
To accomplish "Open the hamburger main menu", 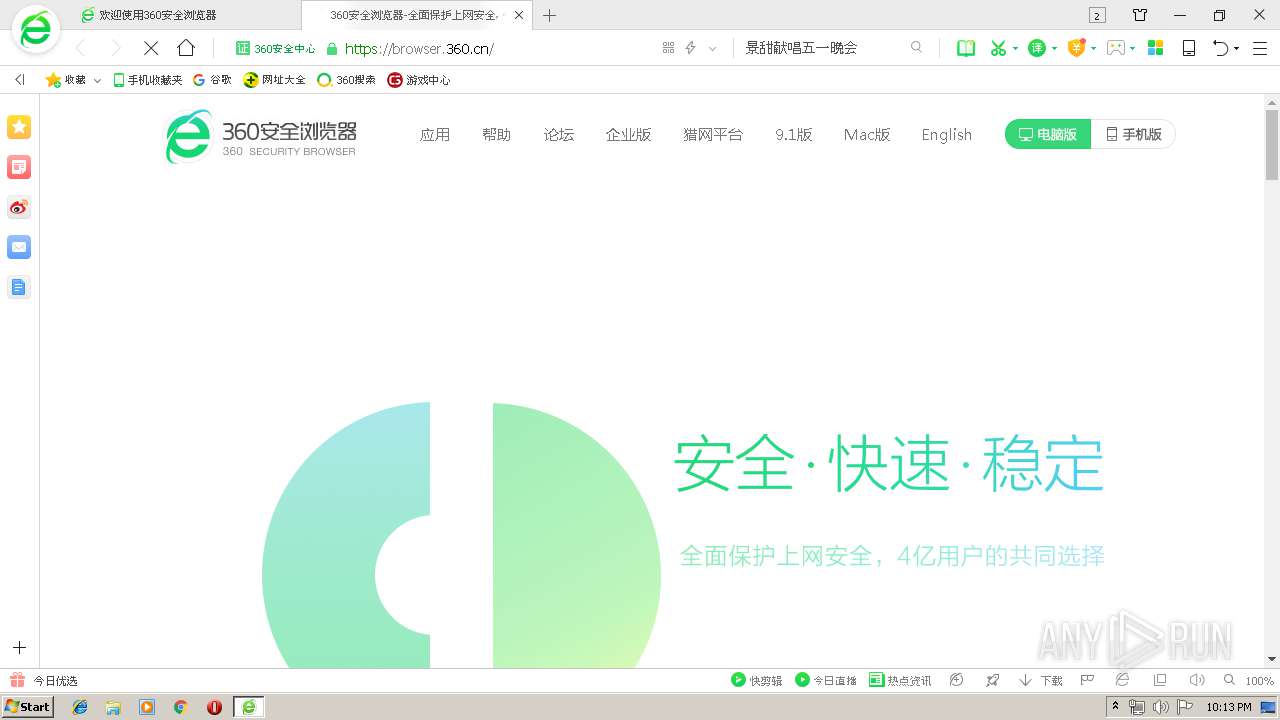I will point(1260,48).
